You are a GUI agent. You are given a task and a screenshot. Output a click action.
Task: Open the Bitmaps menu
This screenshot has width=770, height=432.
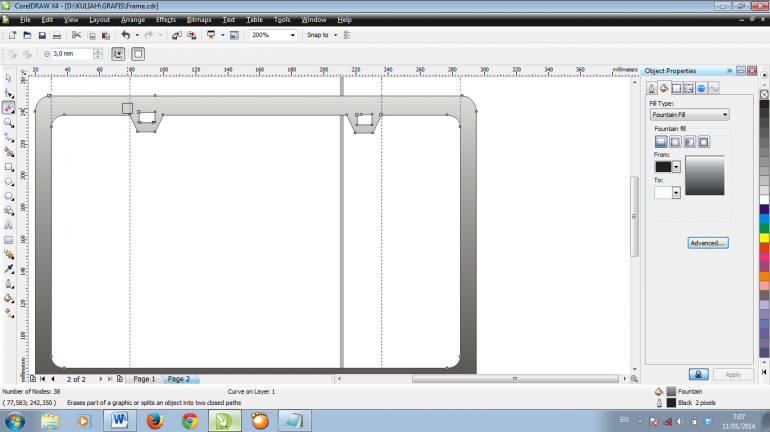199,20
